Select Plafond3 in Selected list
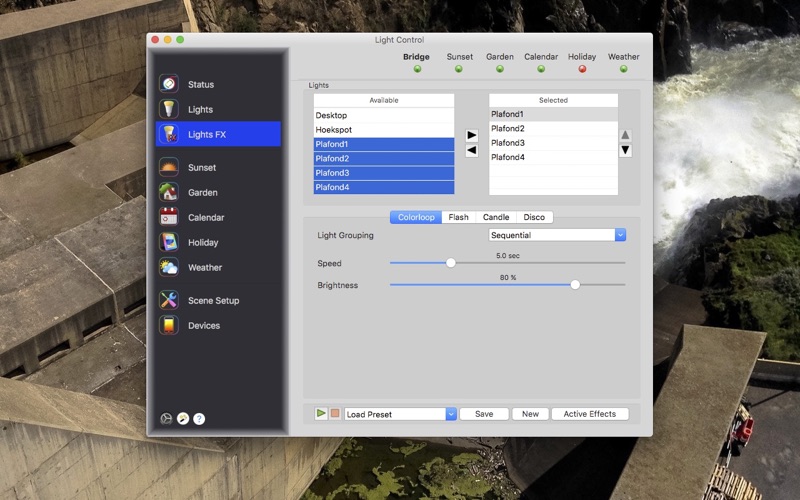This screenshot has height=500, width=800. point(553,143)
